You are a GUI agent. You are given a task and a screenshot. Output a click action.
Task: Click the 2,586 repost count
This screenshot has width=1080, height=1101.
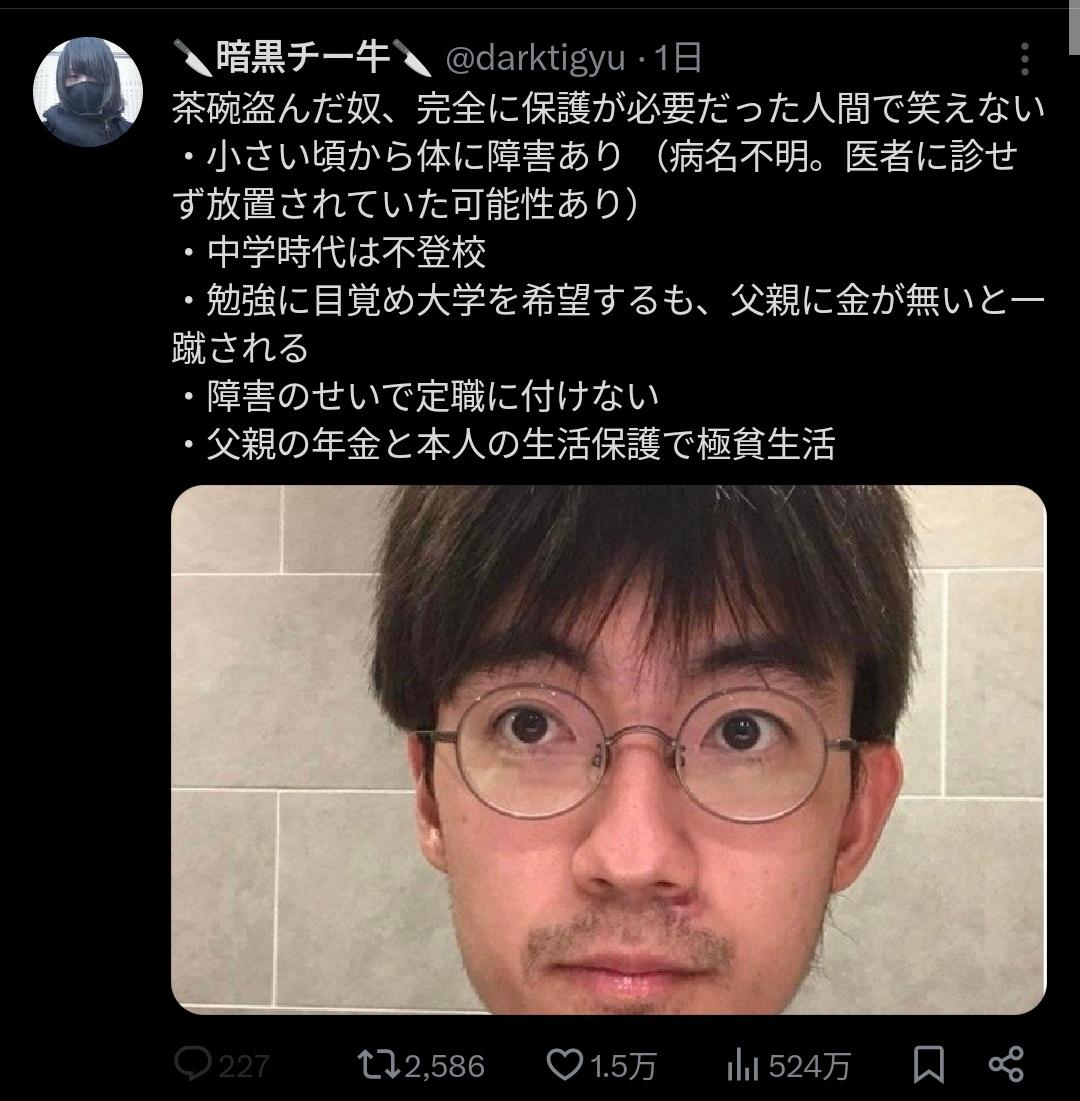[x=444, y=1066]
